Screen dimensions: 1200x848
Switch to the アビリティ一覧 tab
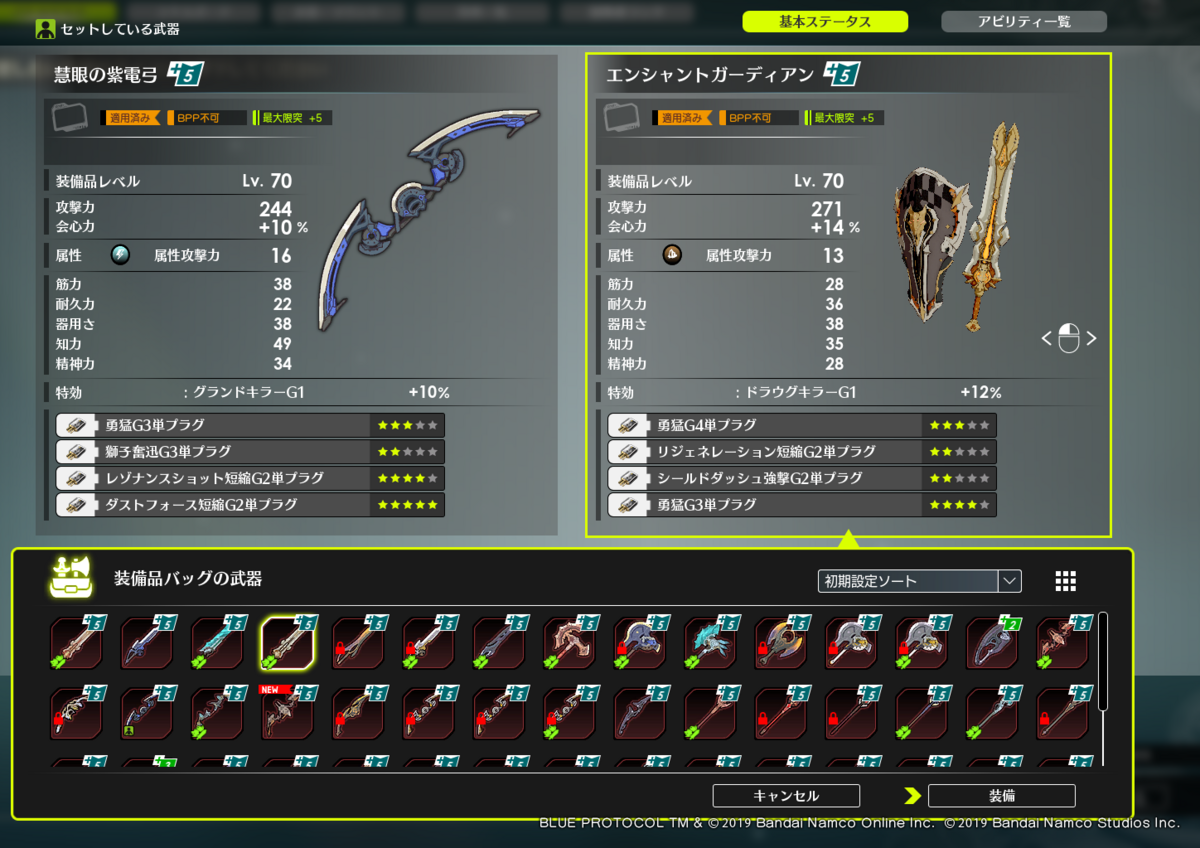pos(1024,22)
